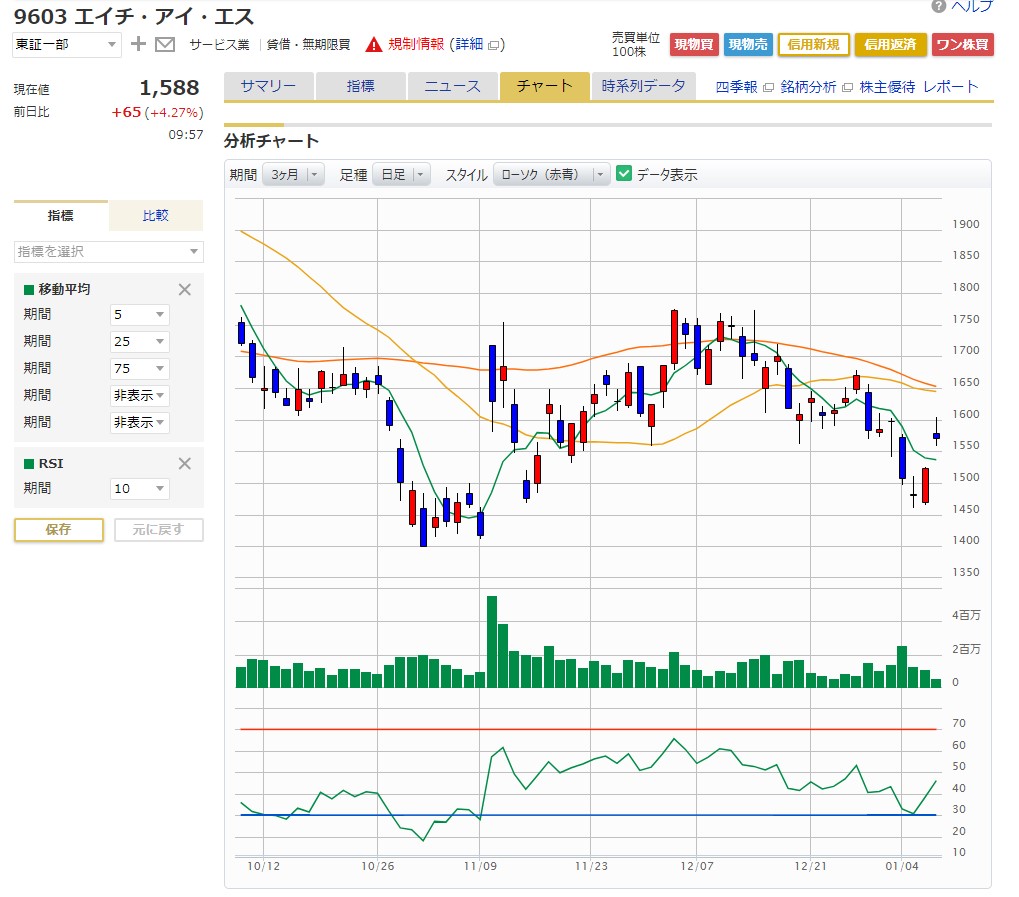This screenshot has width=1019, height=897.
Task: Switch to the ニュース tab
Action: pos(452,86)
